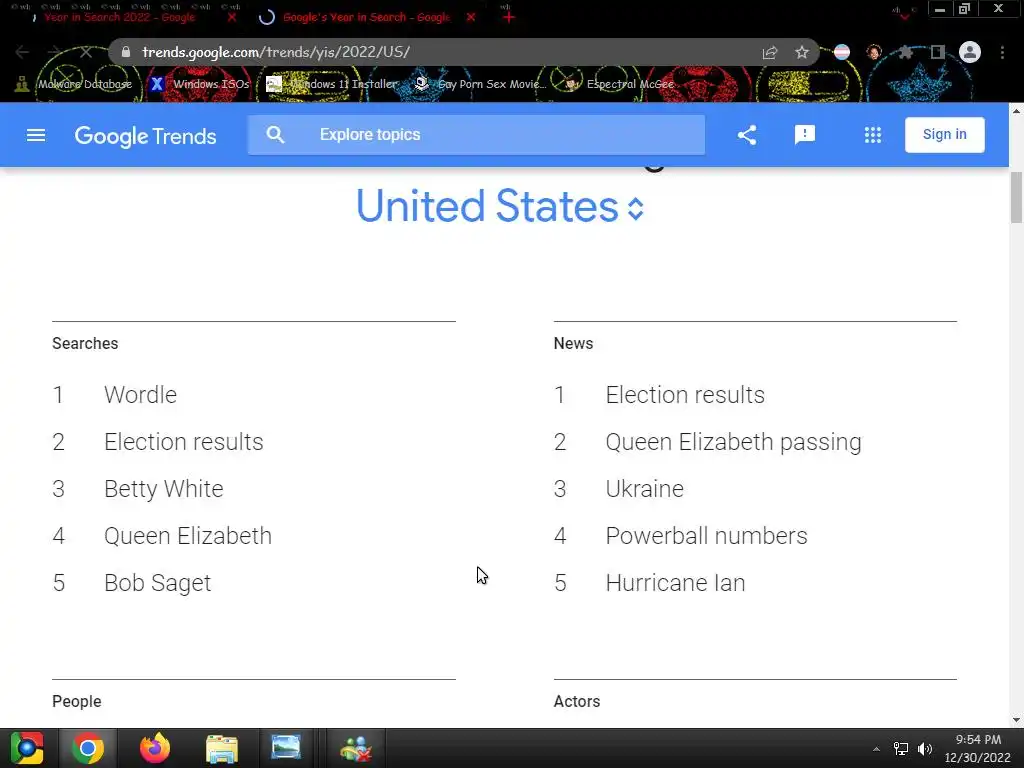Go back to the previous page
Screen dimensions: 1024x768
(22, 52)
